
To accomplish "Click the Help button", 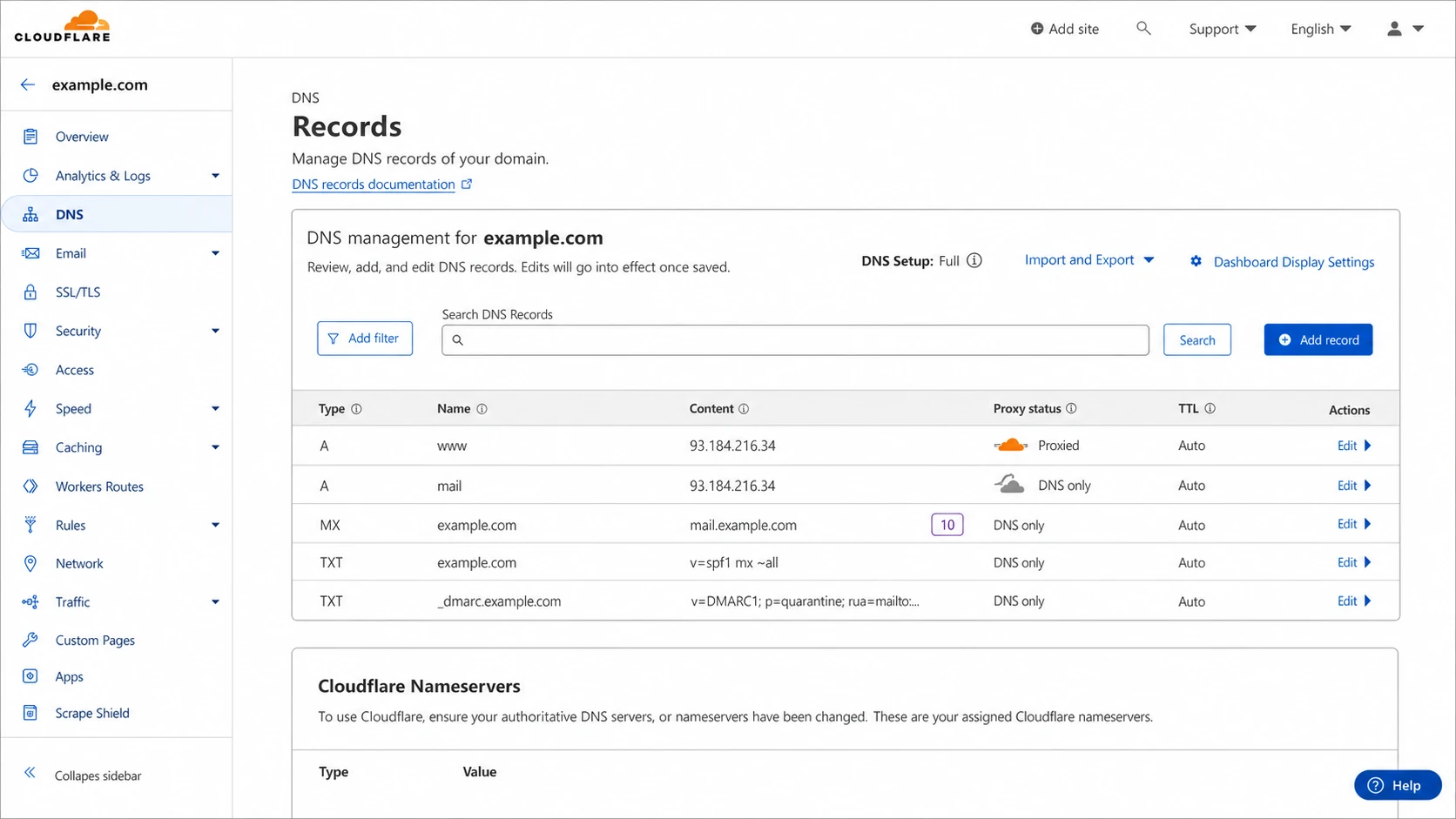I will (1398, 785).
